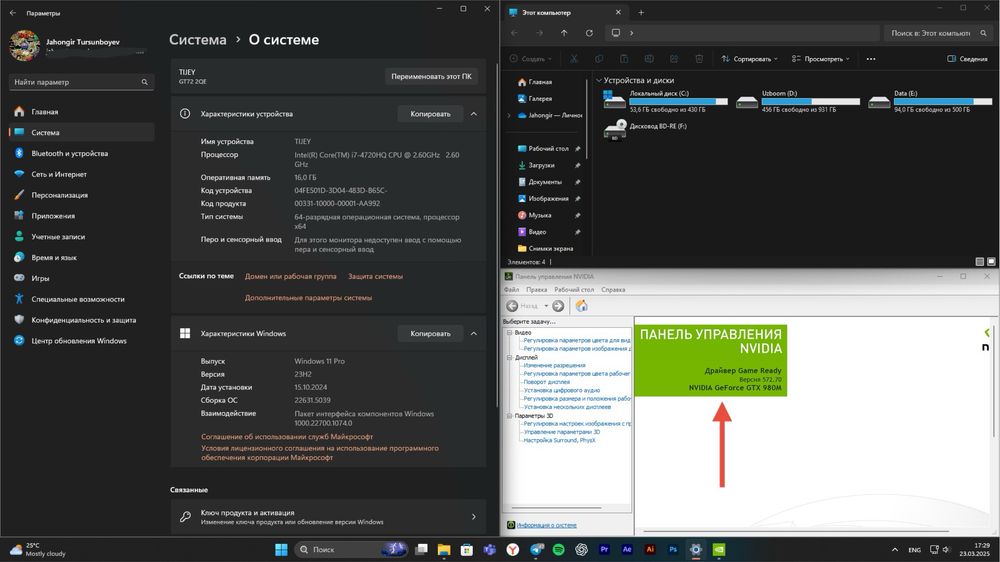Copy Windows specifications with Копировать

pos(430,334)
